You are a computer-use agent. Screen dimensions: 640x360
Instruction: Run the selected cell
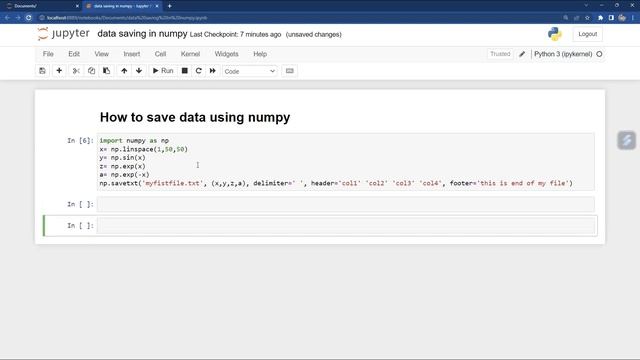163,71
